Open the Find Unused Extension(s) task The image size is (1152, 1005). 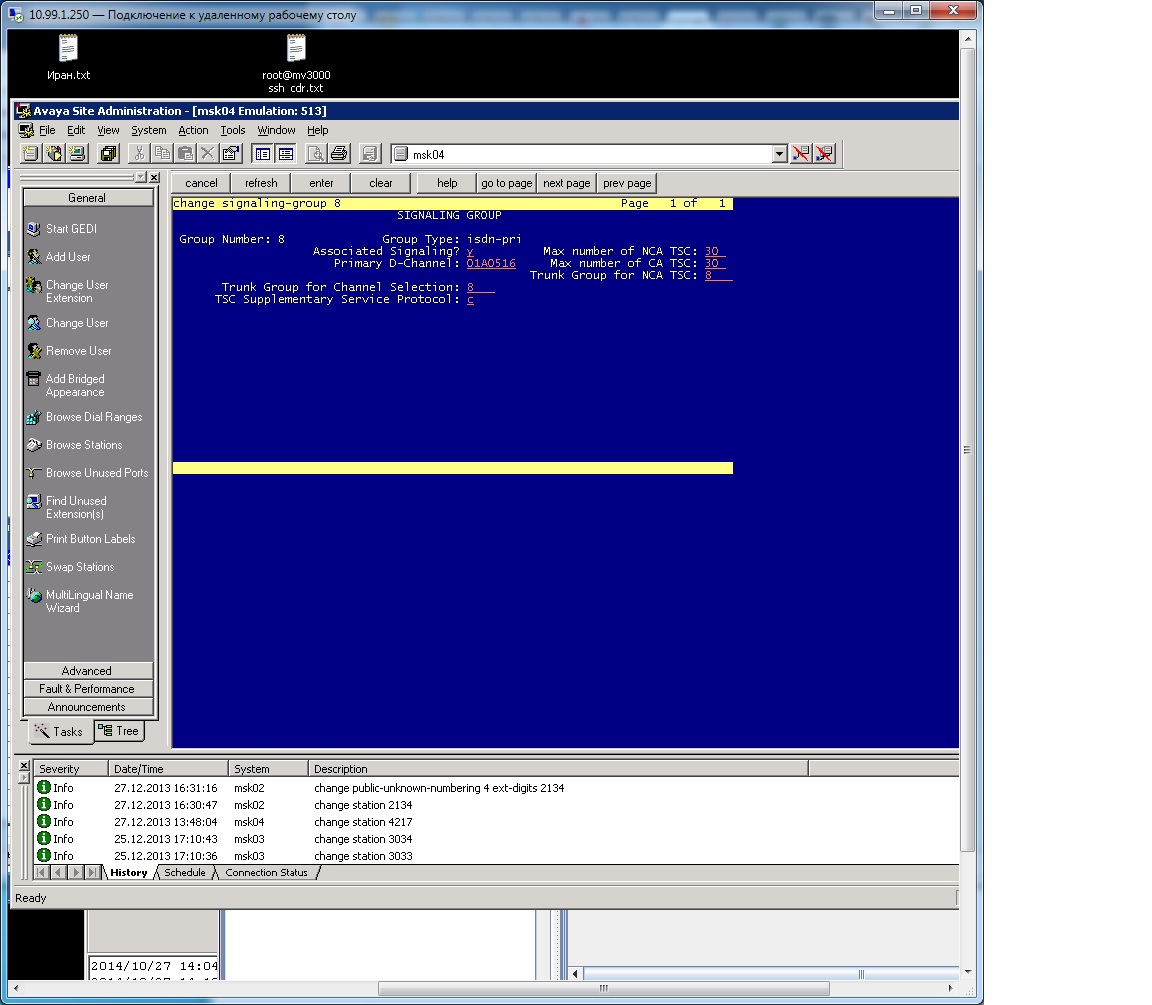[66, 507]
